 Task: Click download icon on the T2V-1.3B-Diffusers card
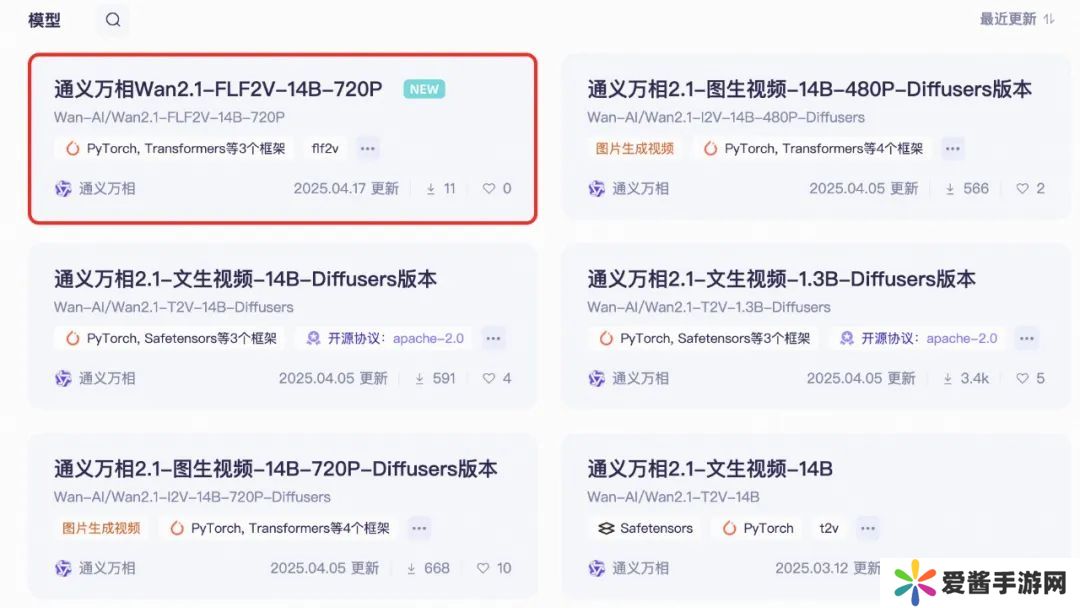click(948, 378)
